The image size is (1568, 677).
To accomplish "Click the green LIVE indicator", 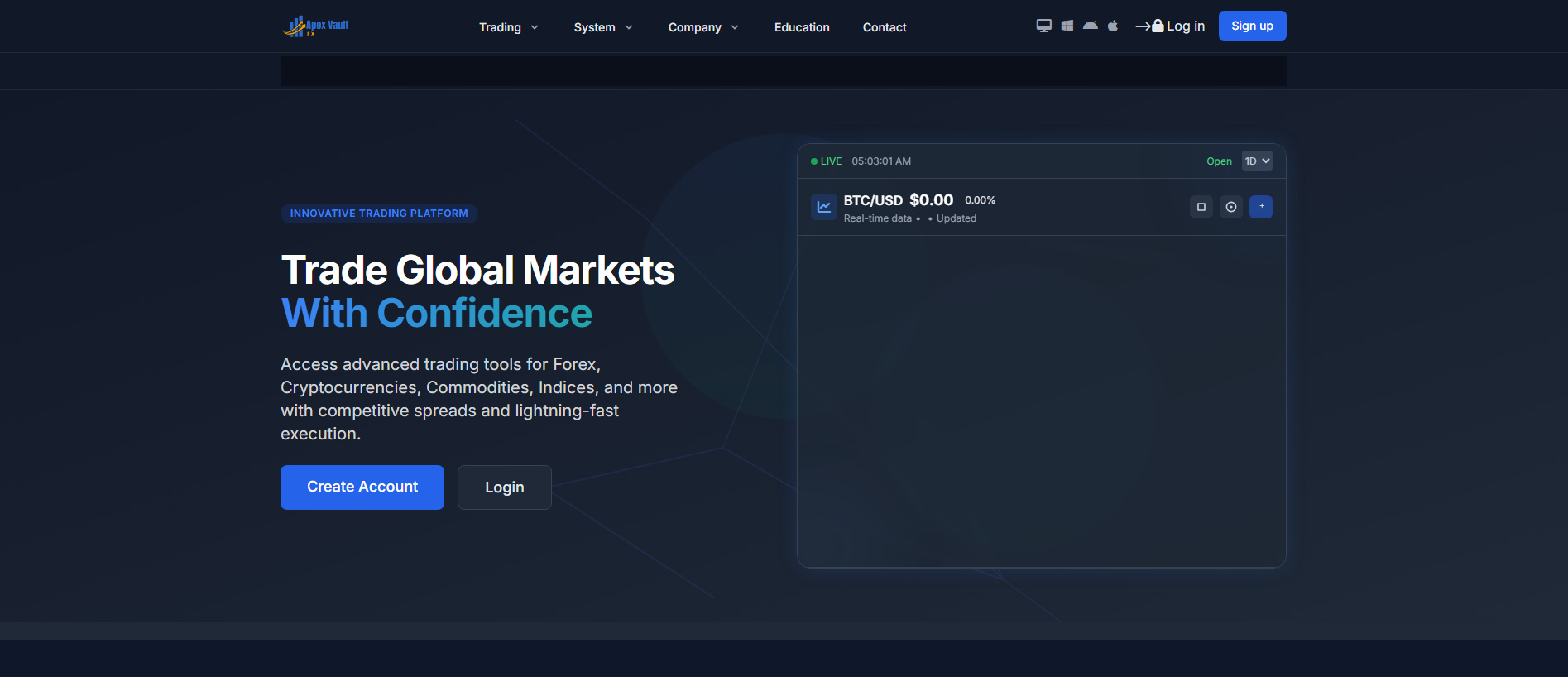I will pos(827,161).
